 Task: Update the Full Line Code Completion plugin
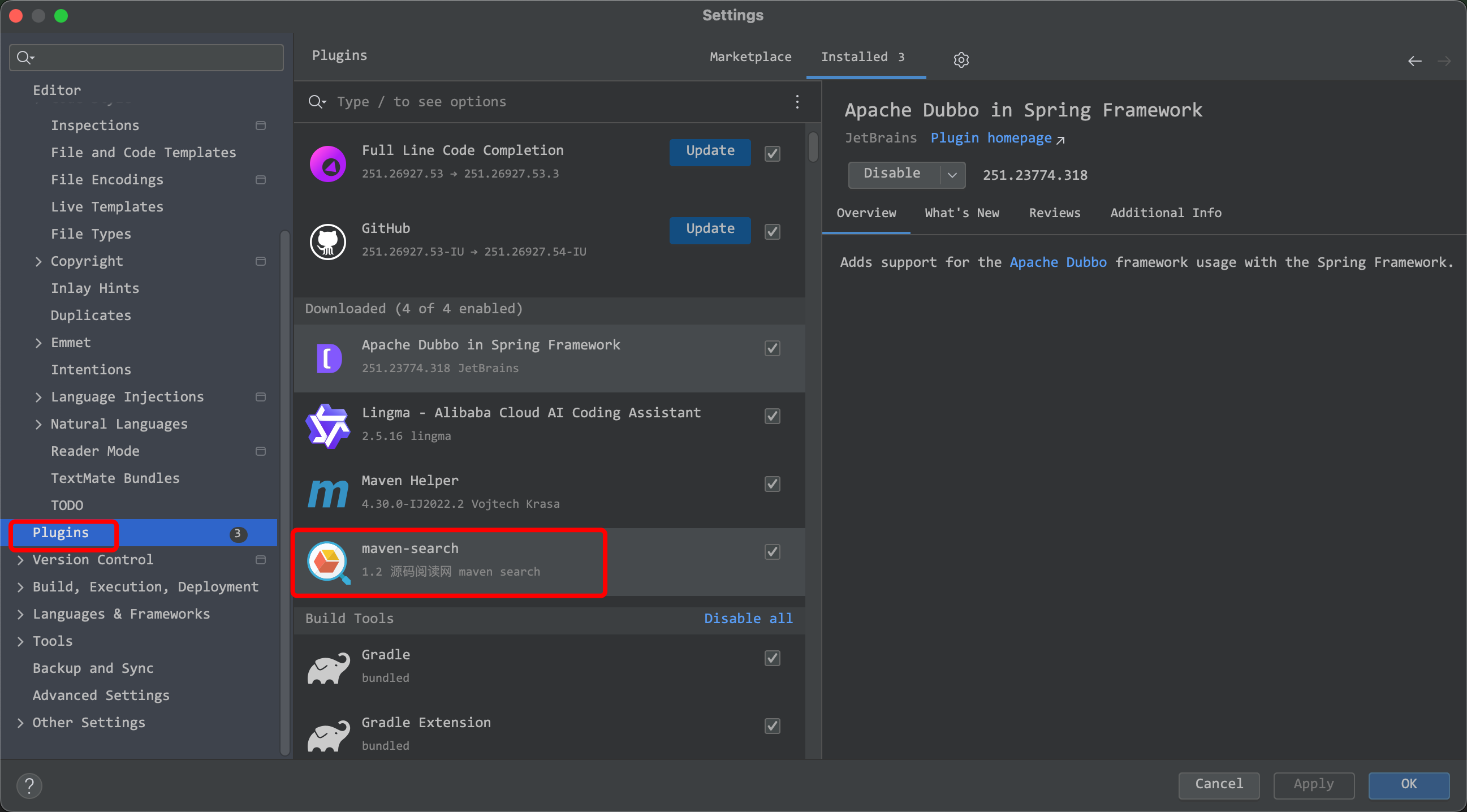coord(710,152)
